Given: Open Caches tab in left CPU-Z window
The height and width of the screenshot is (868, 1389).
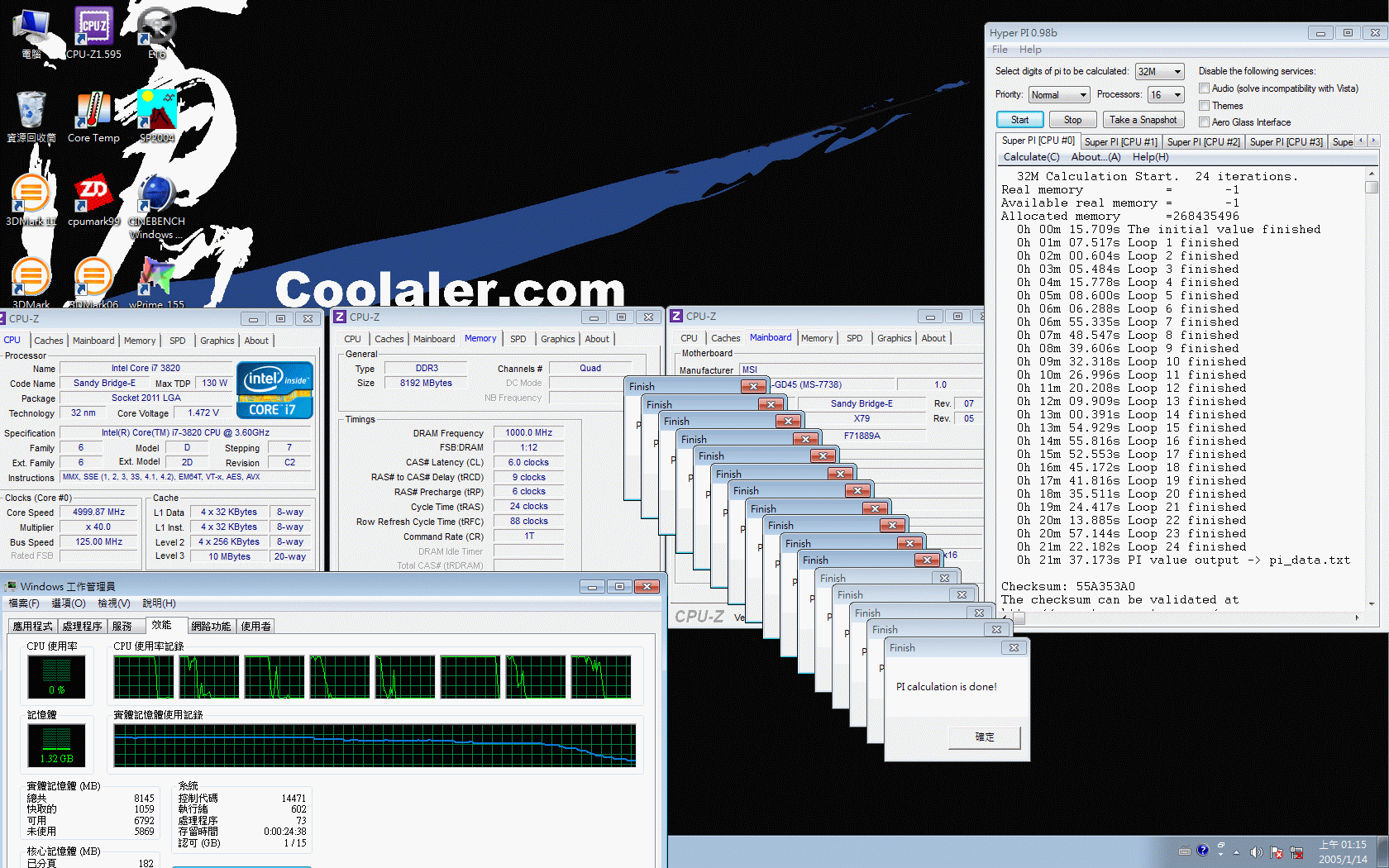Looking at the screenshot, I should [x=49, y=341].
